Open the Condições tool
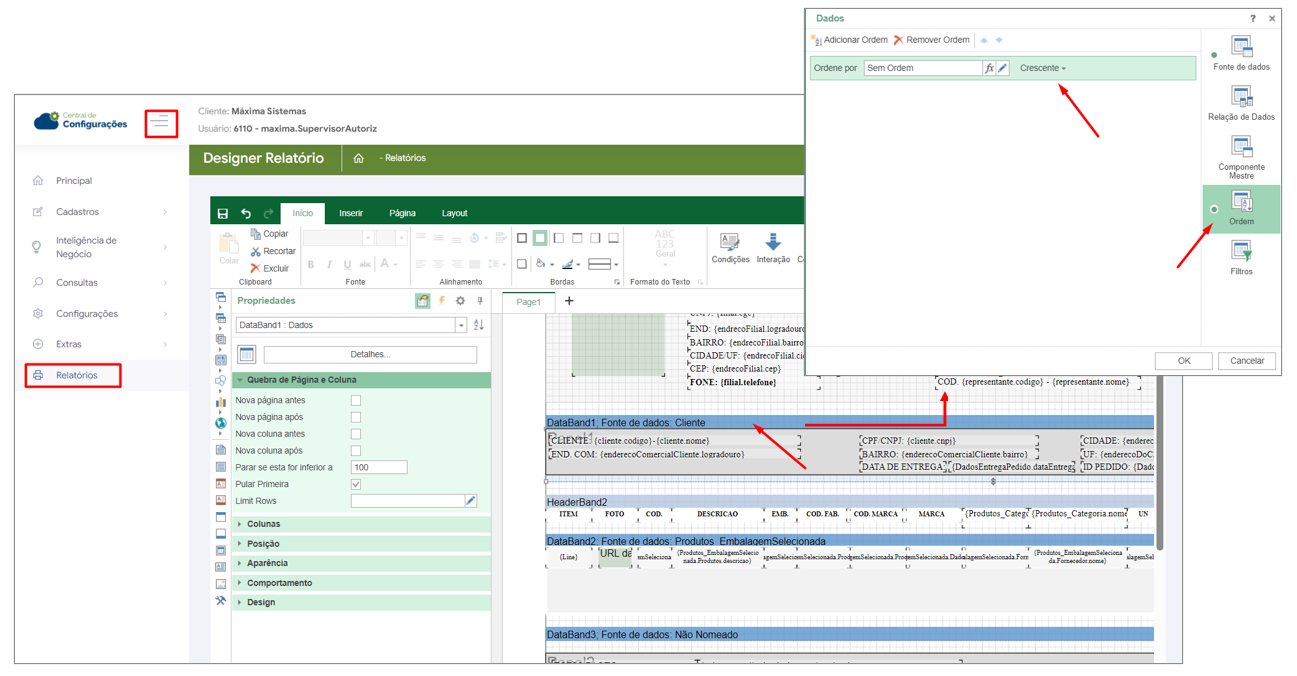The image size is (1297, 676). [730, 246]
